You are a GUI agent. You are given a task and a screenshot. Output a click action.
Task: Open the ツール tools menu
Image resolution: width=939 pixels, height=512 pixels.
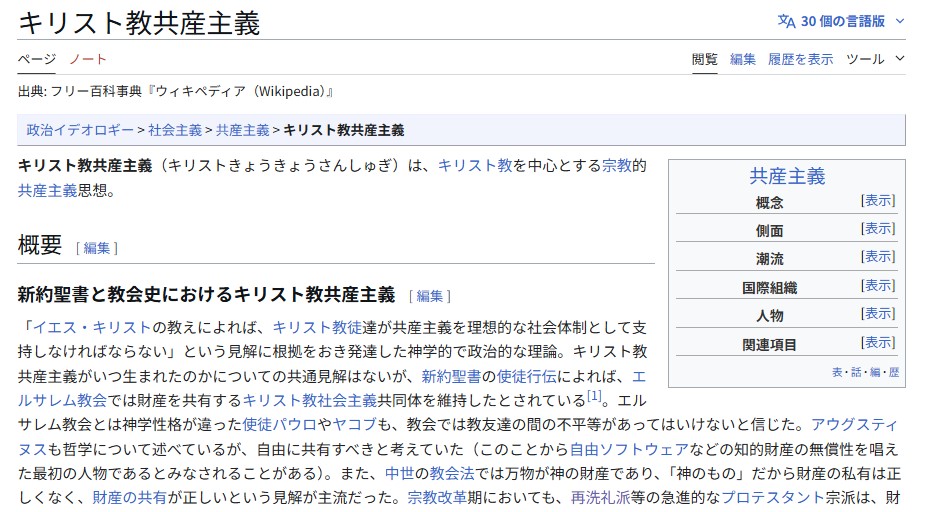[865, 59]
